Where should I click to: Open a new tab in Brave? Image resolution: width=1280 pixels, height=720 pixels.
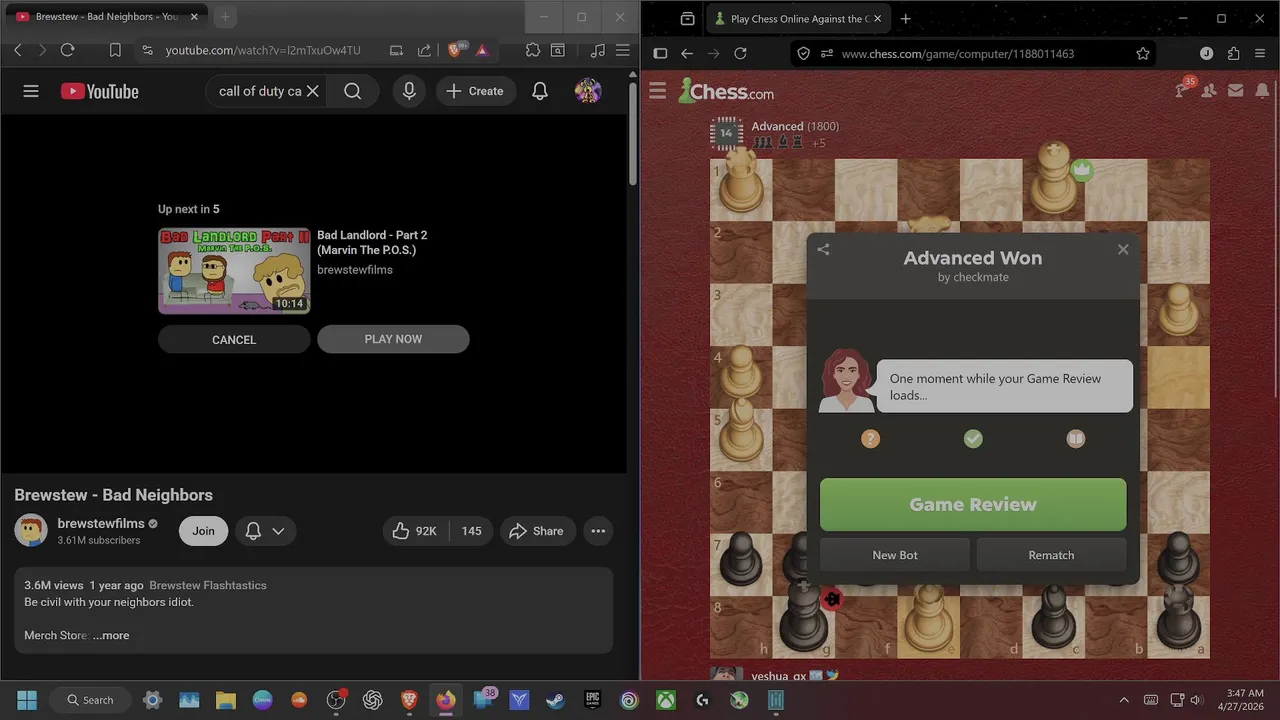click(225, 17)
